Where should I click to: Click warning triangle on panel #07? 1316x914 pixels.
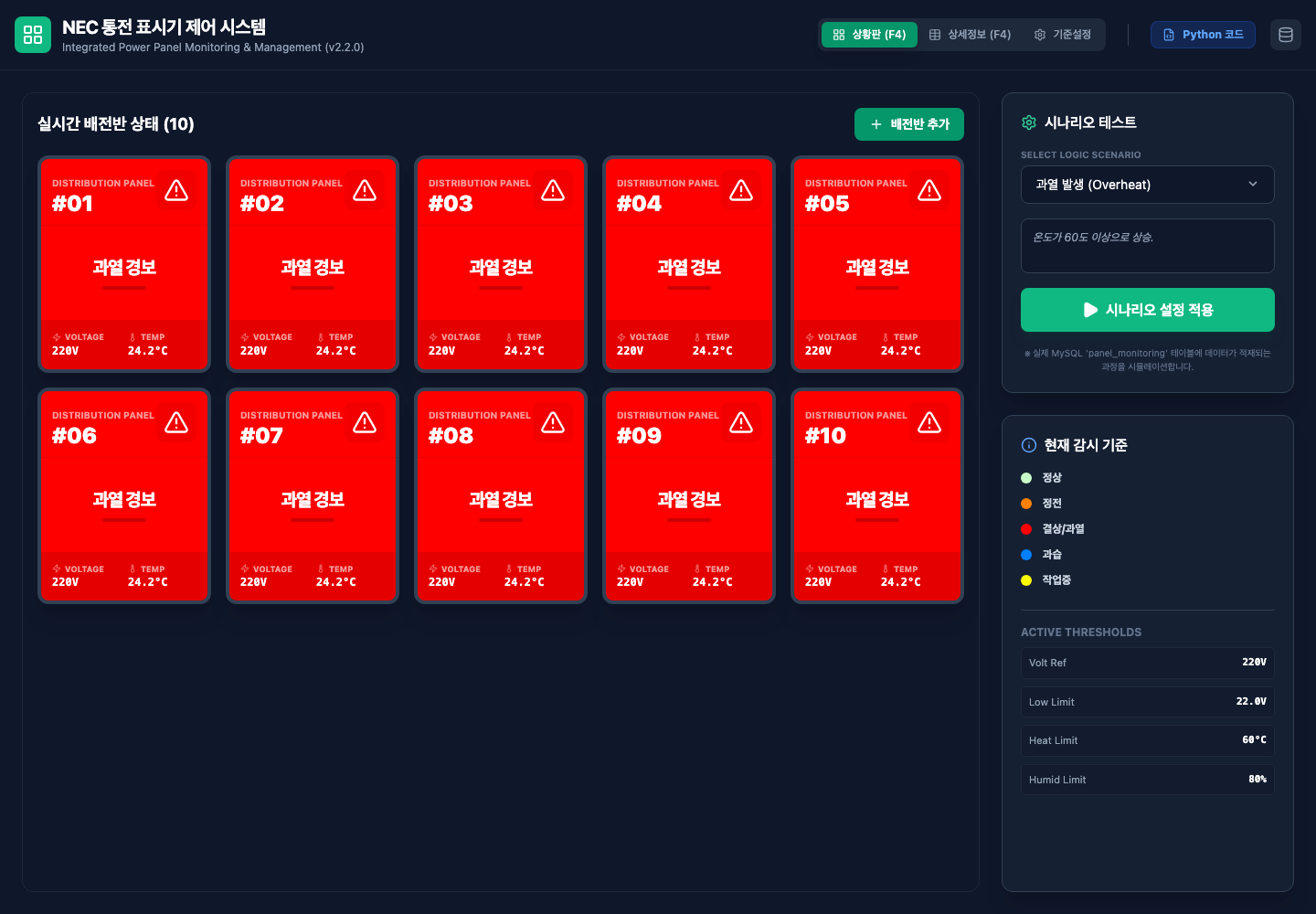(x=365, y=422)
